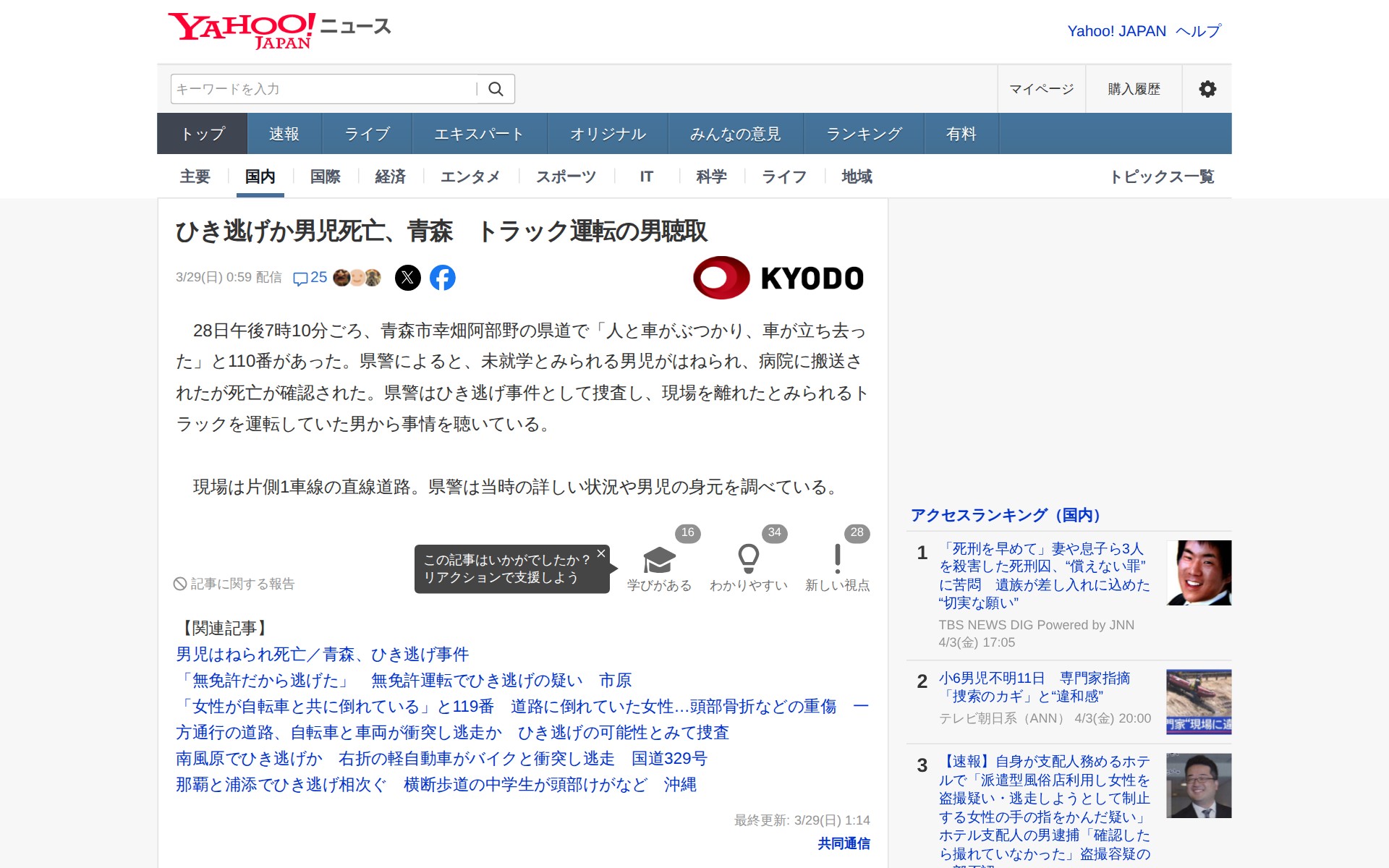Switch to the 速報 tab
This screenshot has height=868, width=1389.
click(284, 134)
